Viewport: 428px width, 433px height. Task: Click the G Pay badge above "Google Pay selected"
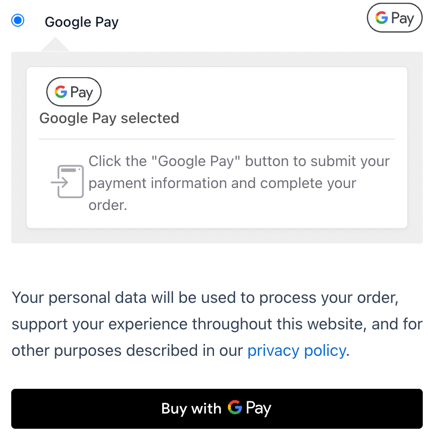click(74, 92)
